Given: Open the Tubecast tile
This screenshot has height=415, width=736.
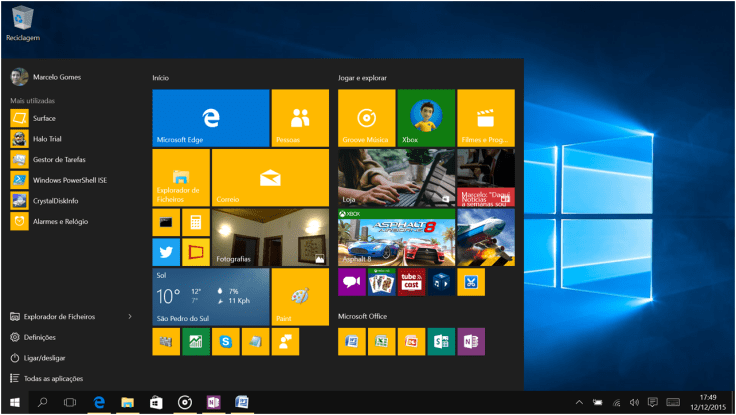Looking at the screenshot, I should pyautogui.click(x=411, y=282).
